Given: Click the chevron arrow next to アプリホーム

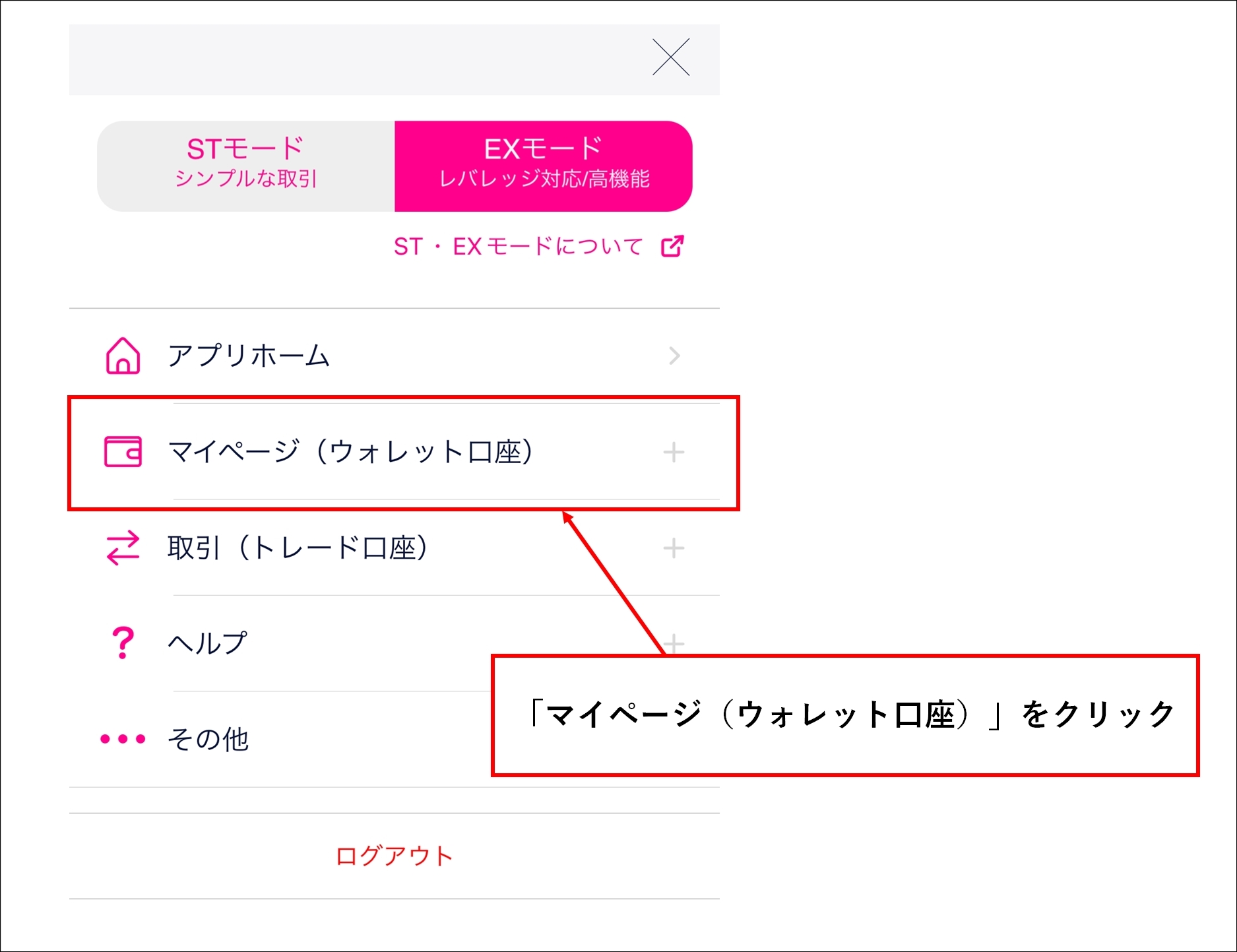Looking at the screenshot, I should [x=674, y=356].
